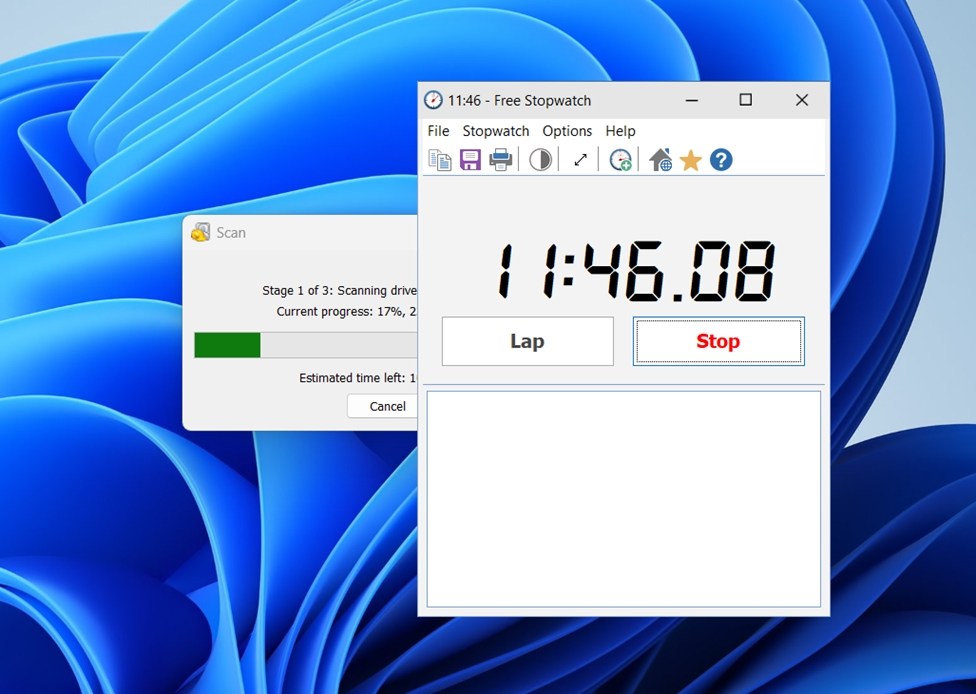Open the File menu
The width and height of the screenshot is (976, 694).
click(x=438, y=131)
